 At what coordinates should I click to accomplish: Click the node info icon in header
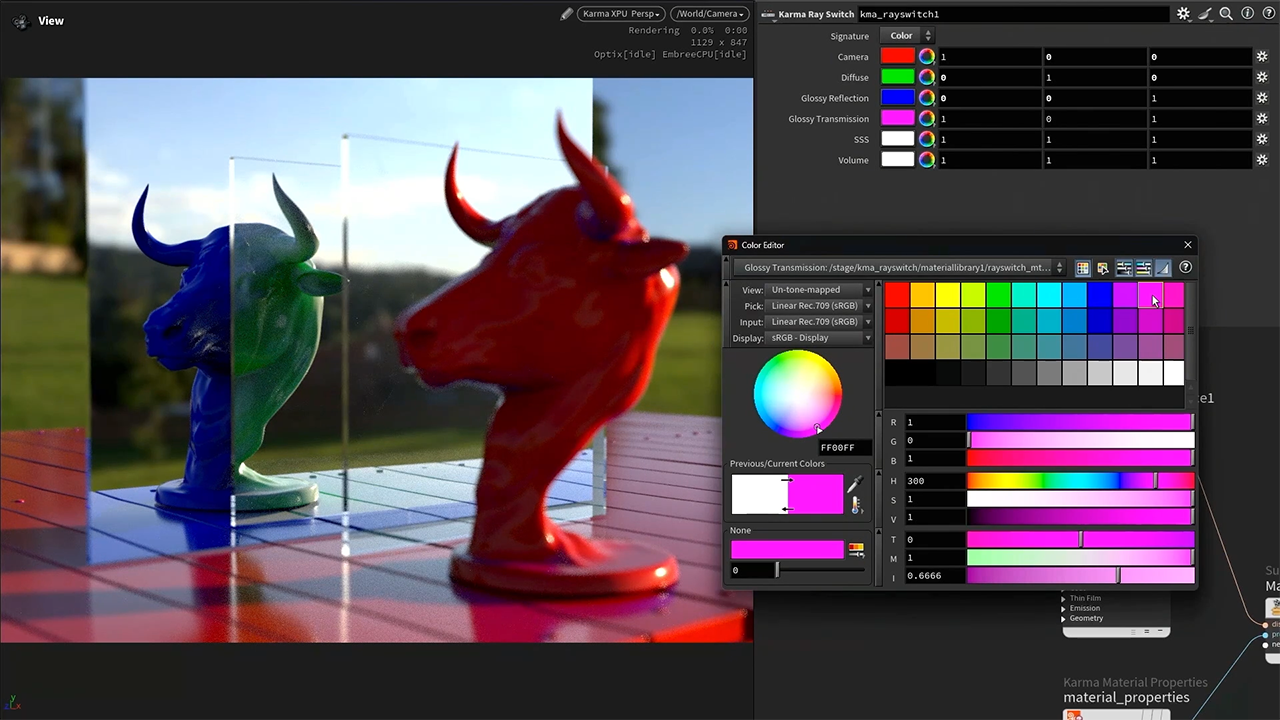[x=1247, y=14]
